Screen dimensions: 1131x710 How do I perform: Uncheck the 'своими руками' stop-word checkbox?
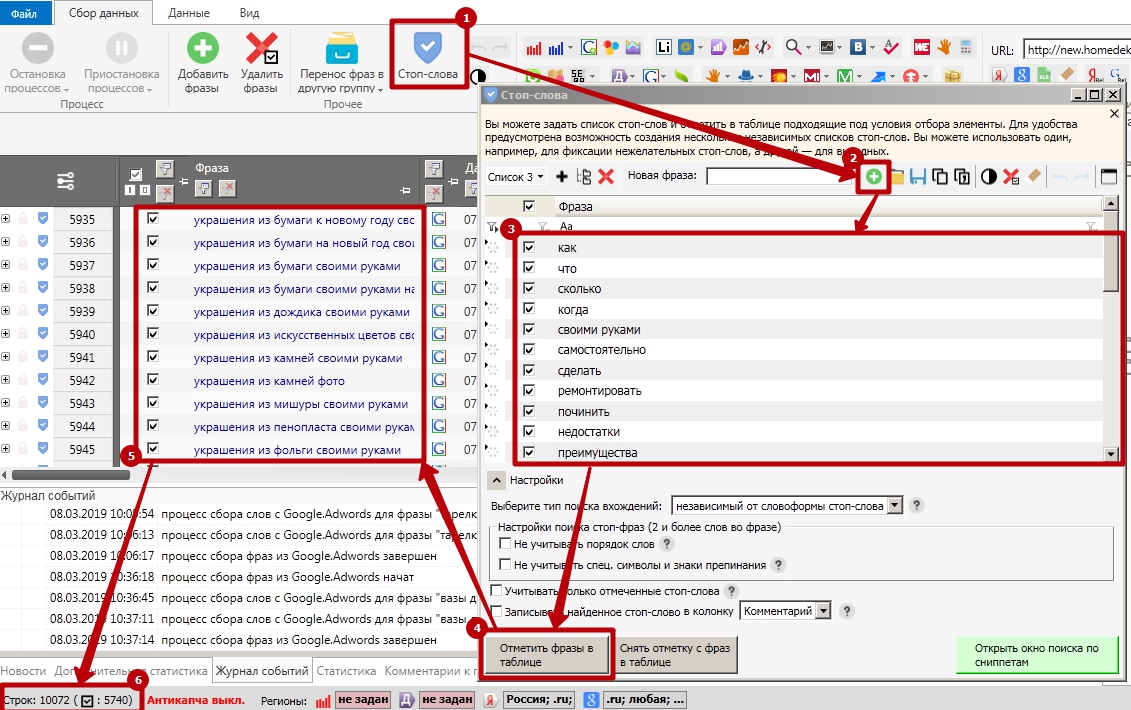point(529,329)
